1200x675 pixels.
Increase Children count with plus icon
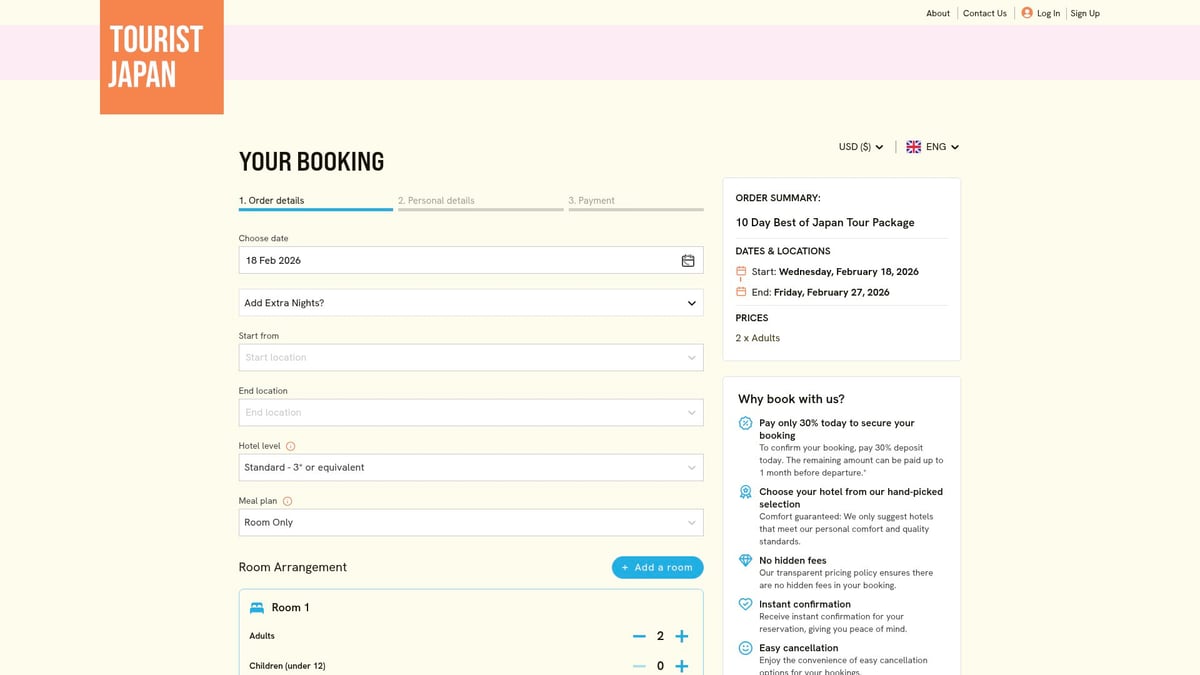pos(682,666)
